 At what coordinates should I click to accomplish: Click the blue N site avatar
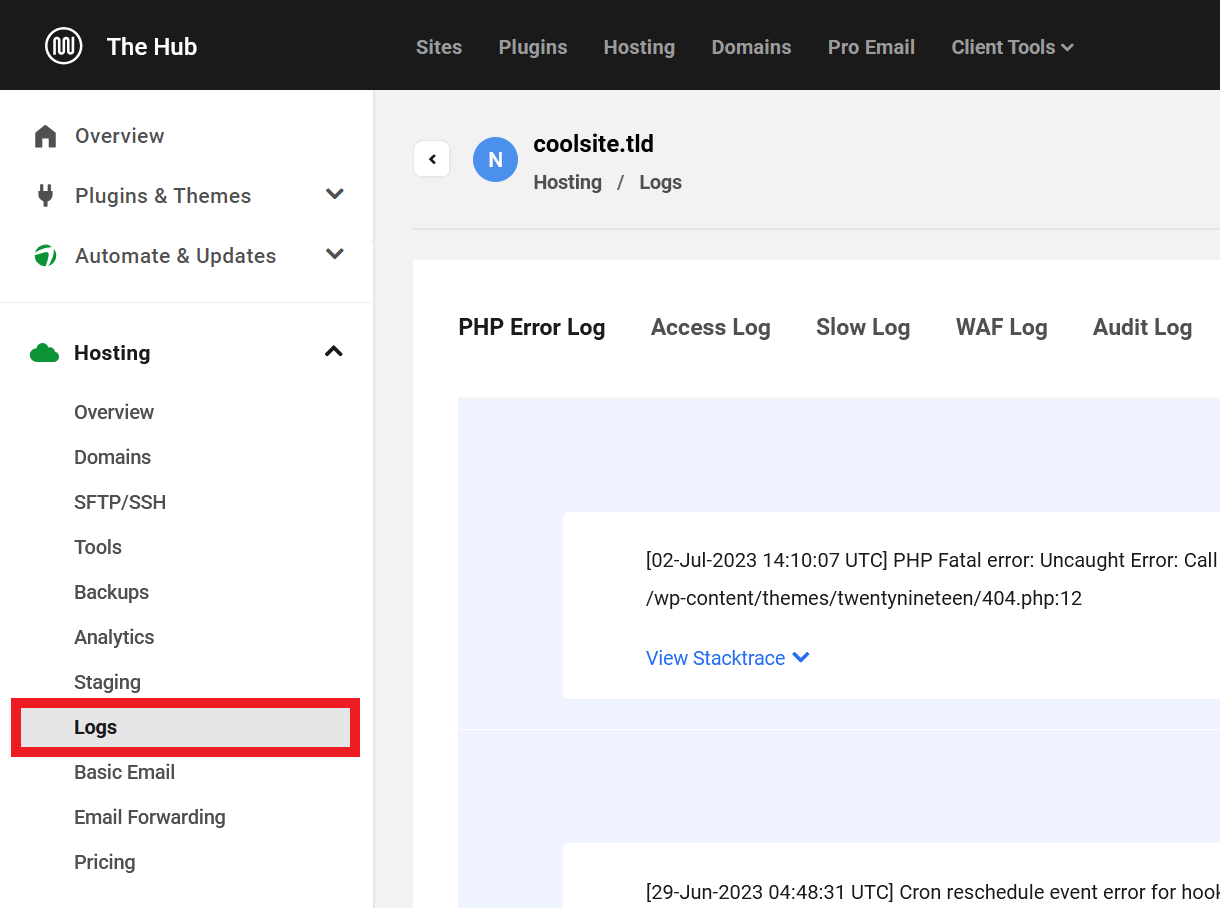coord(495,160)
